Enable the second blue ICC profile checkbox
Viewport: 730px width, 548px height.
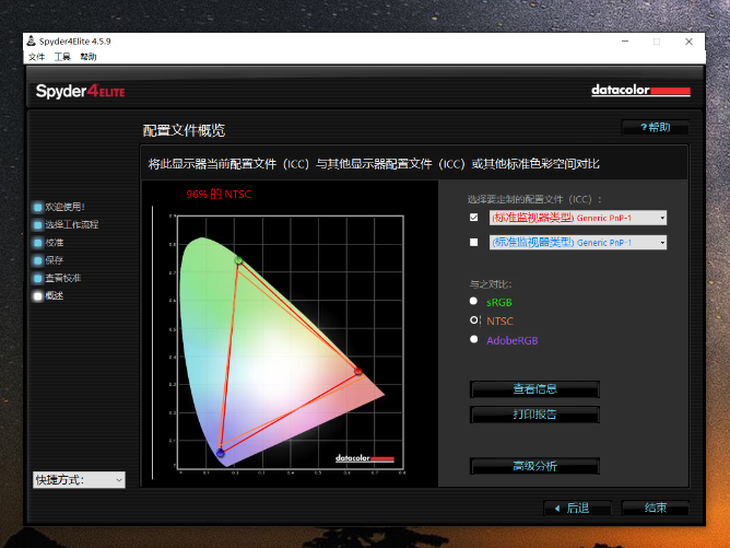(474, 242)
